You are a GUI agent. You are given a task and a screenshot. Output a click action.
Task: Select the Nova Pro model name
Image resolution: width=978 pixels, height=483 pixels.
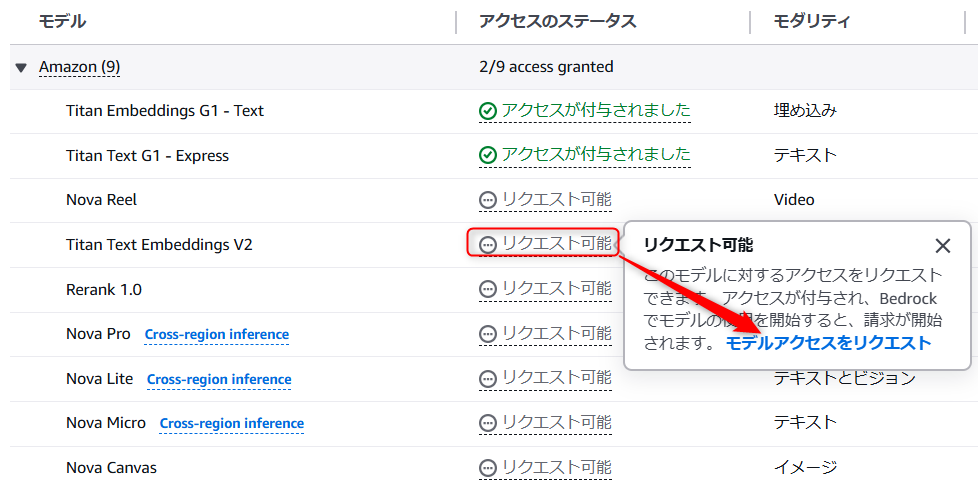tap(98, 334)
